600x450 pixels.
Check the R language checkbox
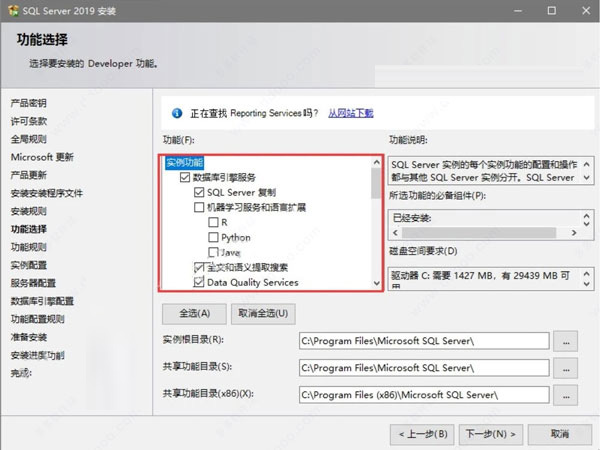pos(213,222)
